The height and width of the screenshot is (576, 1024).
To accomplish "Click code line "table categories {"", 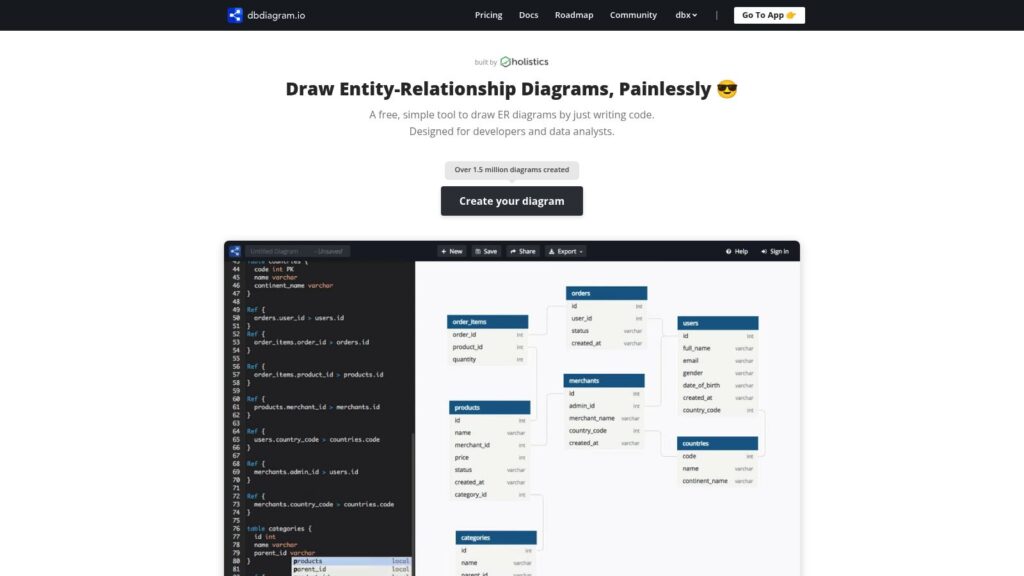I will point(279,529).
